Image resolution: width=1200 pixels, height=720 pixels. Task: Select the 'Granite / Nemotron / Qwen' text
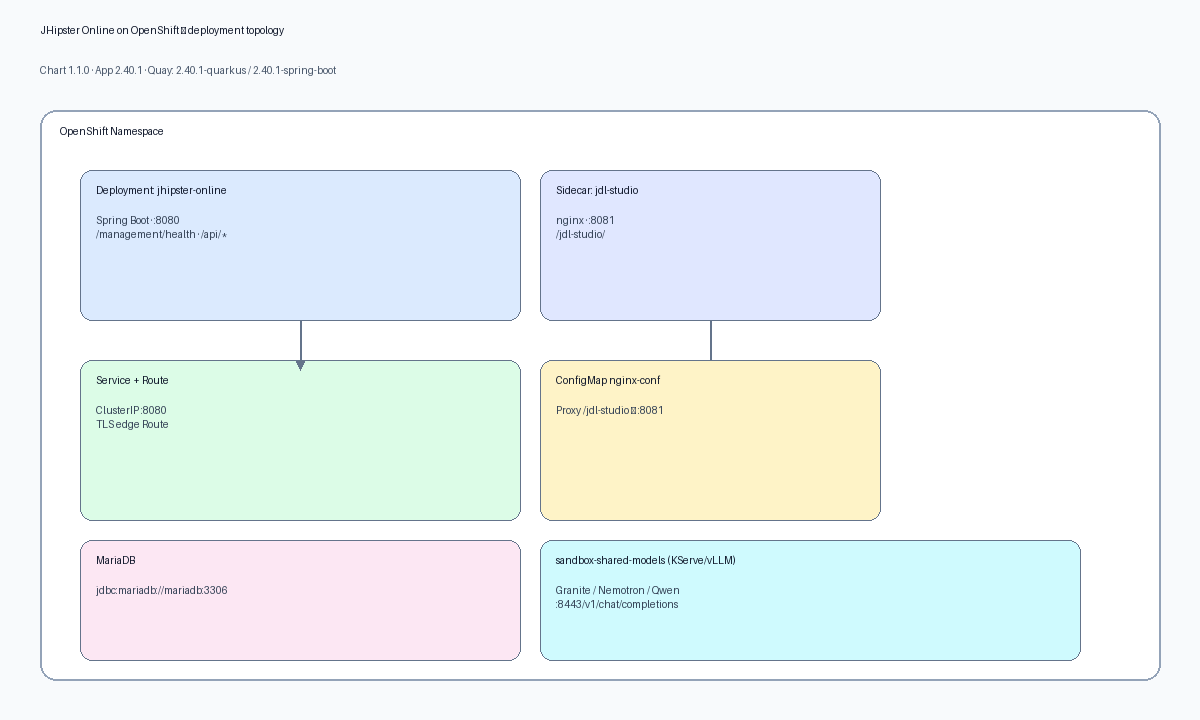point(618,590)
